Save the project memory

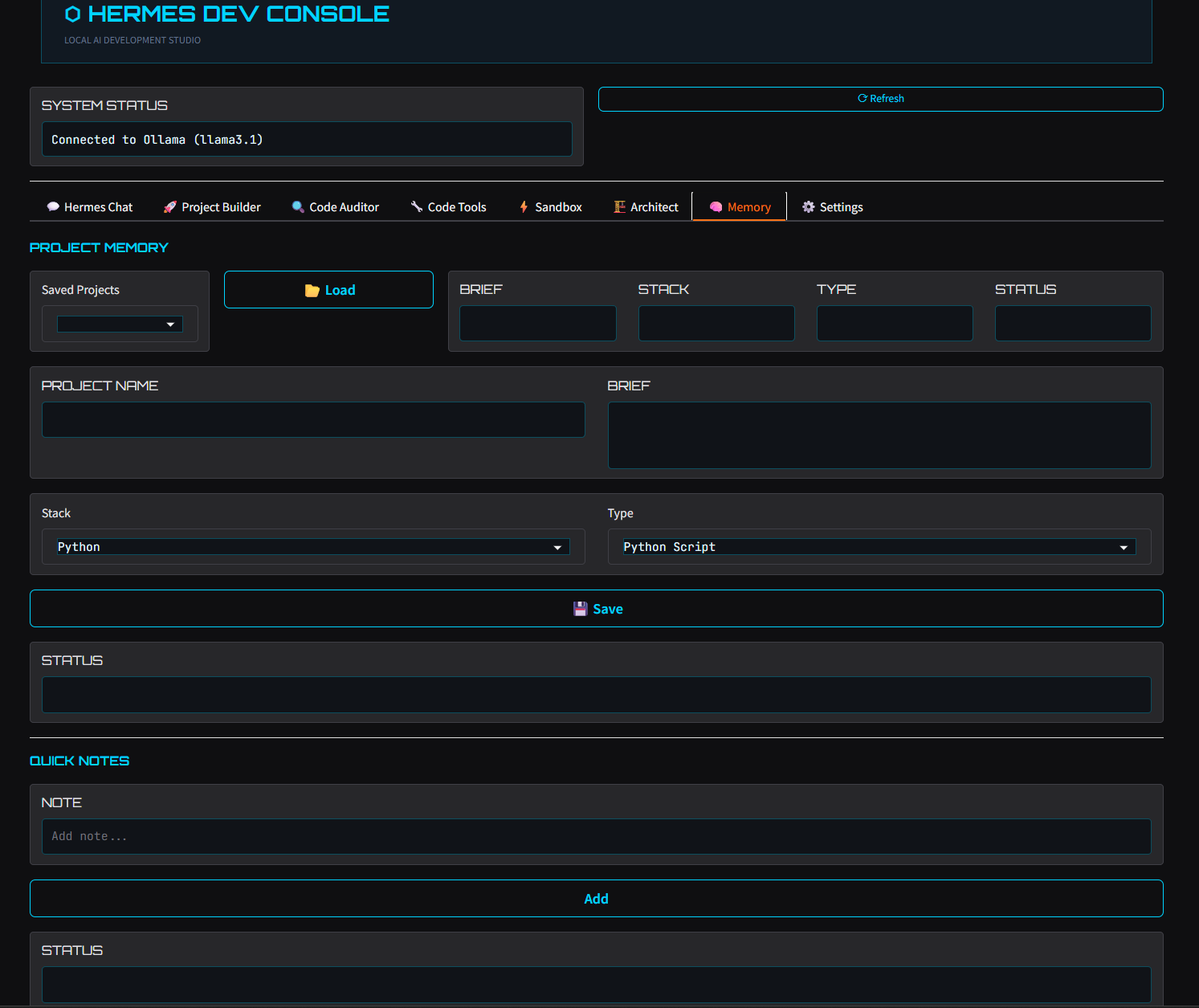[597, 609]
